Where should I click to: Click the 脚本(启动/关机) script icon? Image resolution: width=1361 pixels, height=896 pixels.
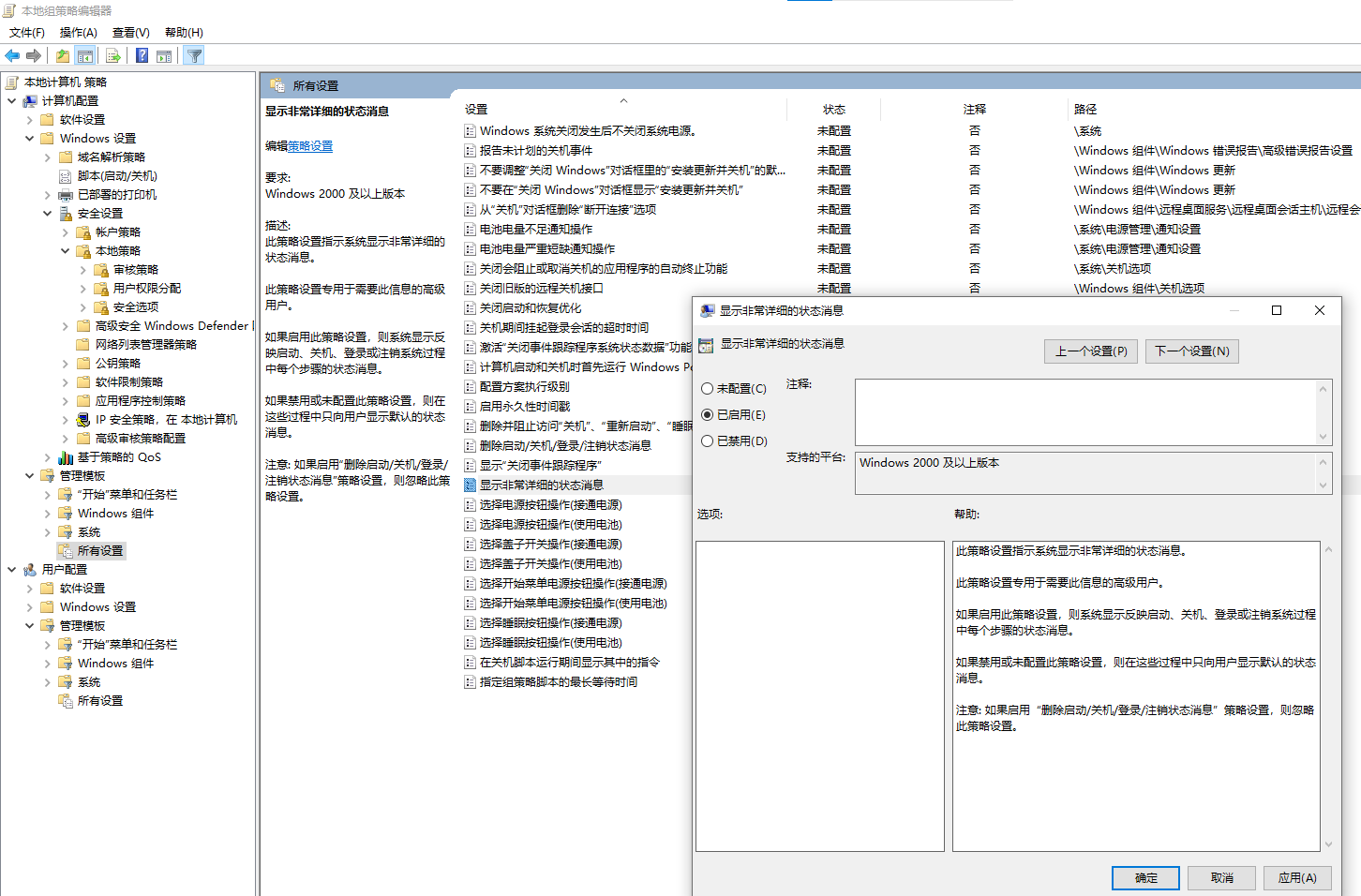coord(66,176)
